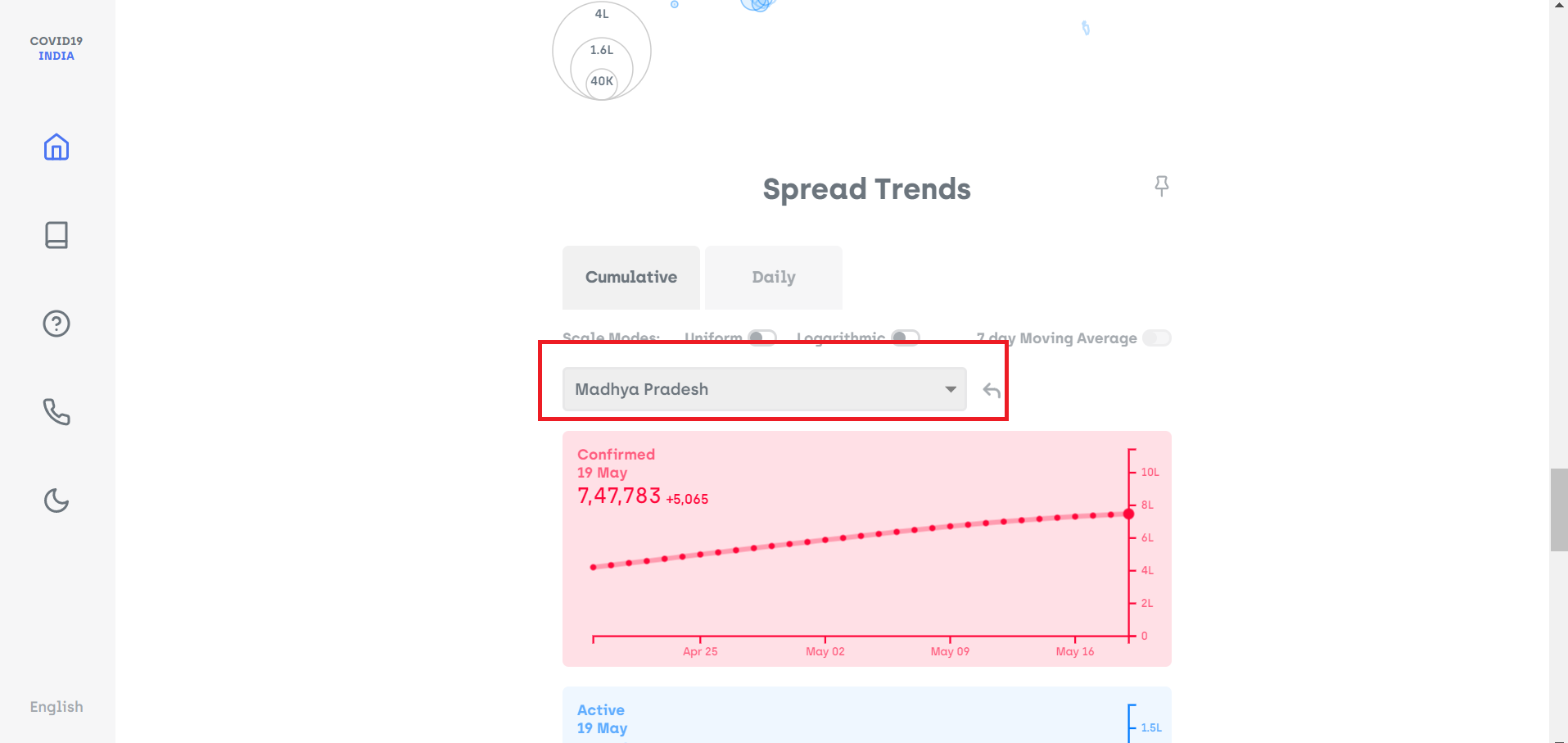Click the COVID19 INDIA logo

point(56,48)
